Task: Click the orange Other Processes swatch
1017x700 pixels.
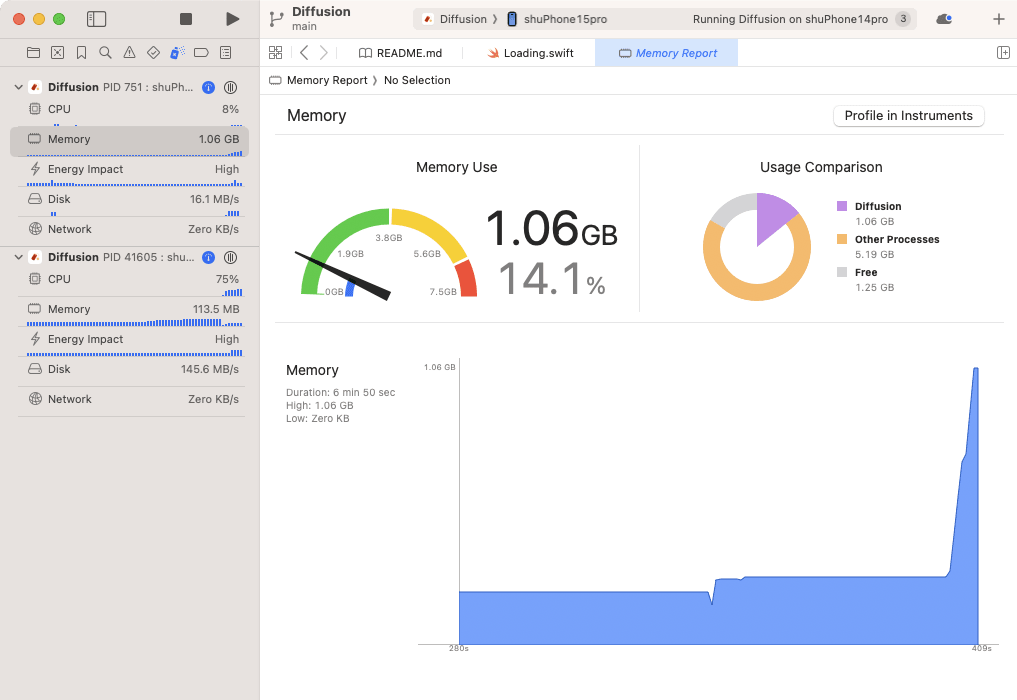Action: [x=842, y=239]
